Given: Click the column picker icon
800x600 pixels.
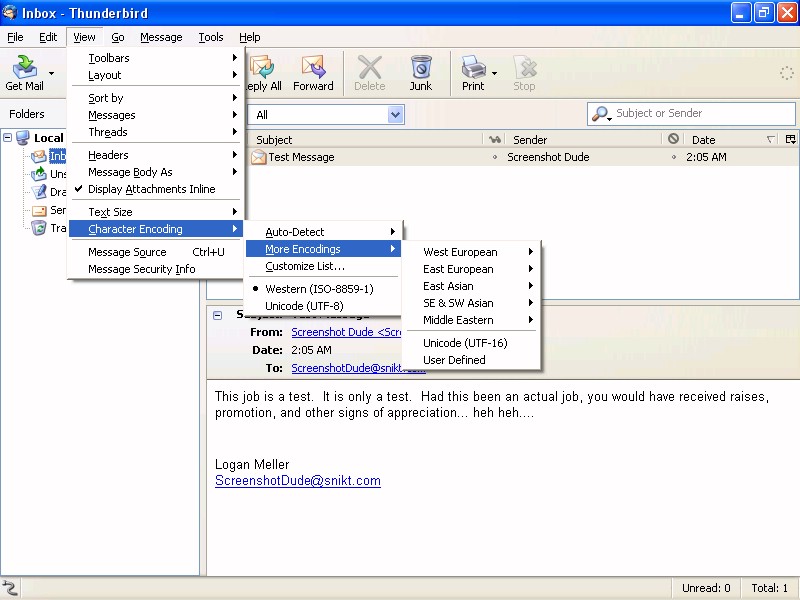Looking at the screenshot, I should click(x=790, y=139).
